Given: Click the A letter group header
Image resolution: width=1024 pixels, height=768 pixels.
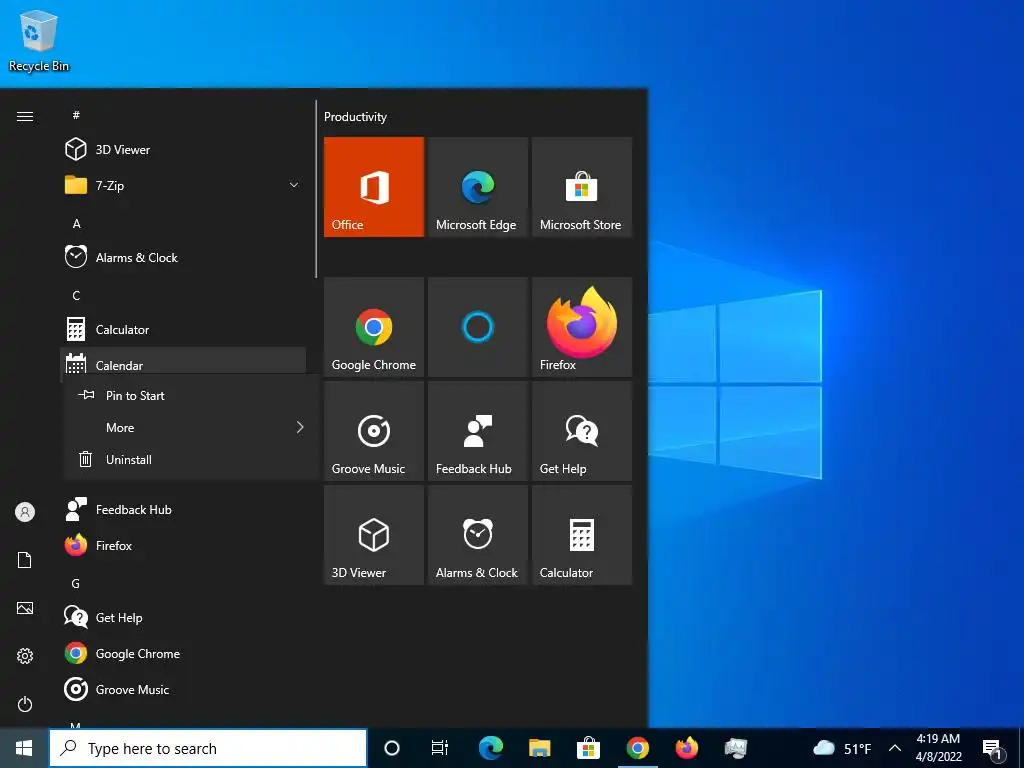Looking at the screenshot, I should (x=76, y=223).
